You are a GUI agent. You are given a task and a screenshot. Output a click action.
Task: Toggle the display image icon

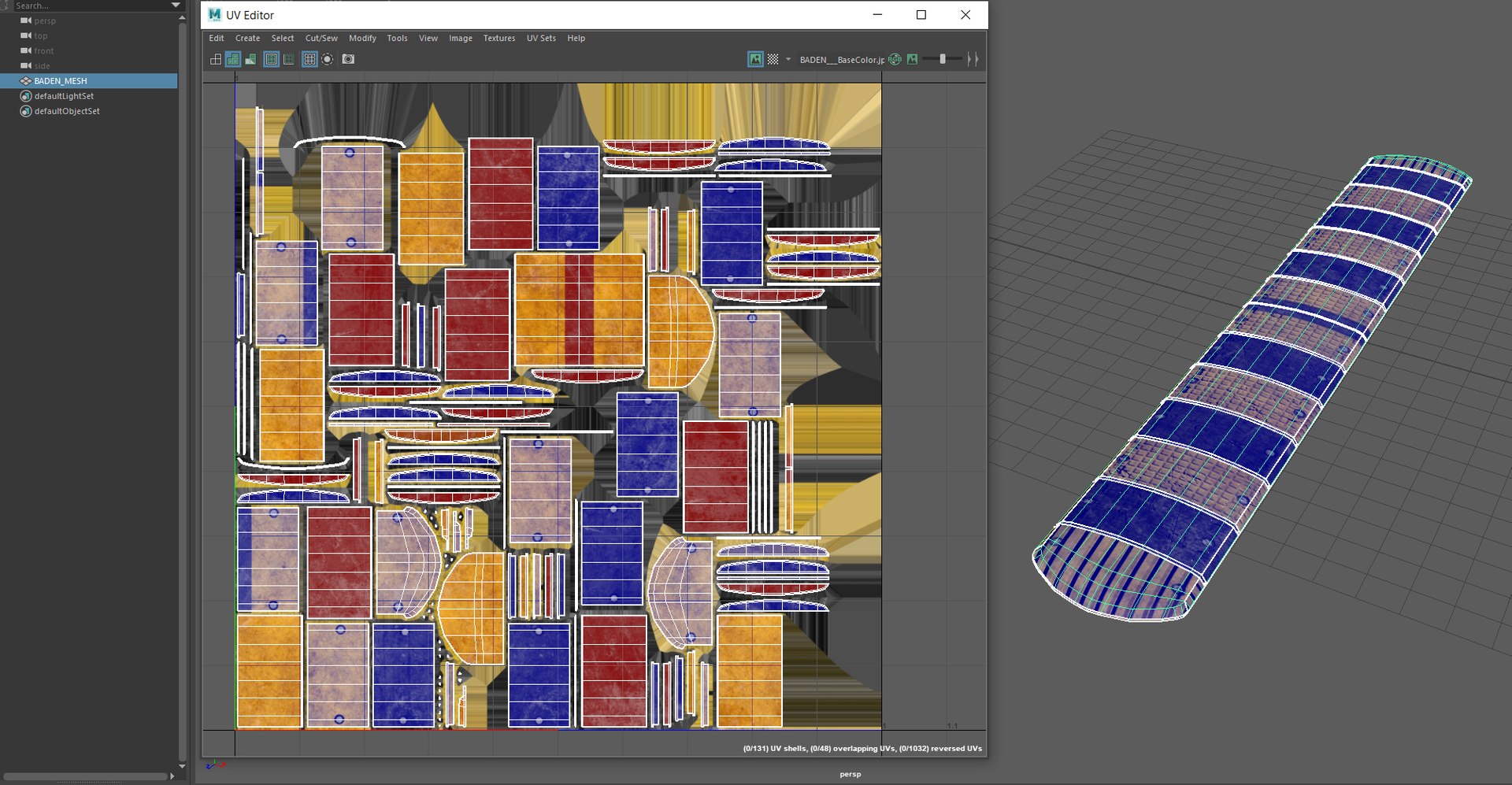(x=755, y=59)
